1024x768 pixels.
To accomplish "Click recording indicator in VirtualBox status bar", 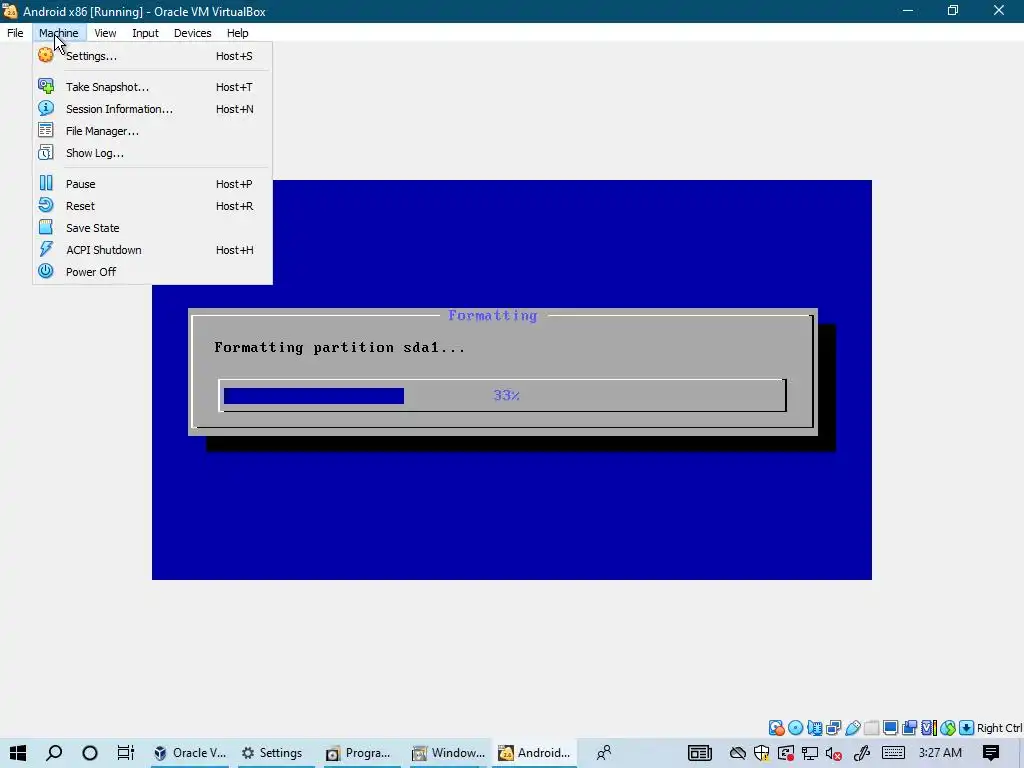I will pyautogui.click(x=909, y=728).
